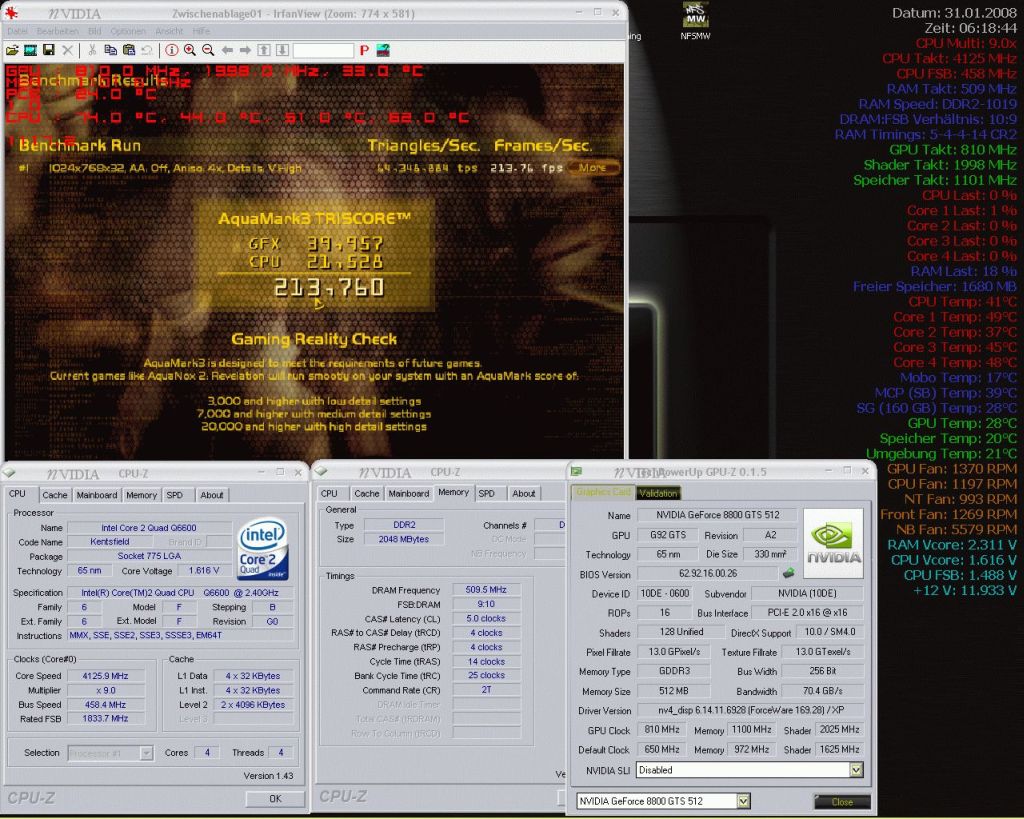Select CPU tab in Memory CPU-Z window

(330, 494)
